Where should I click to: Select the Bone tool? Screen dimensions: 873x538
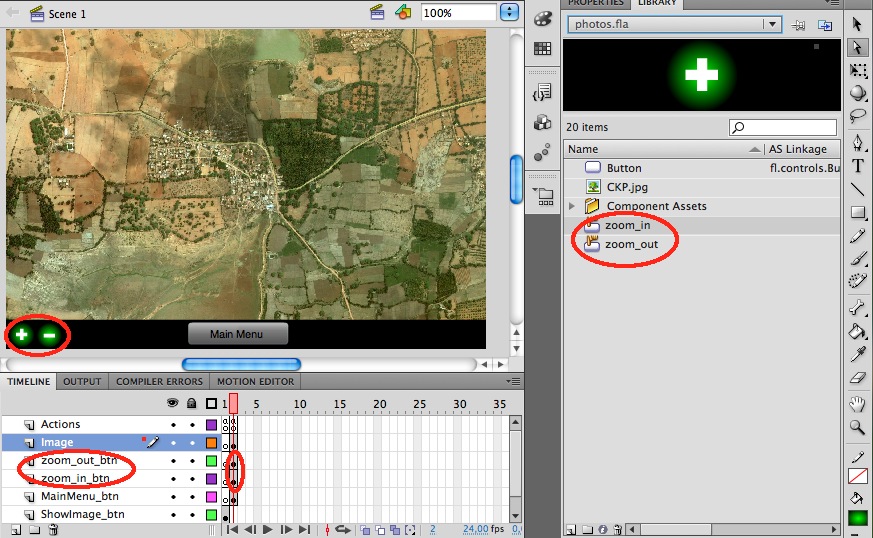(857, 308)
